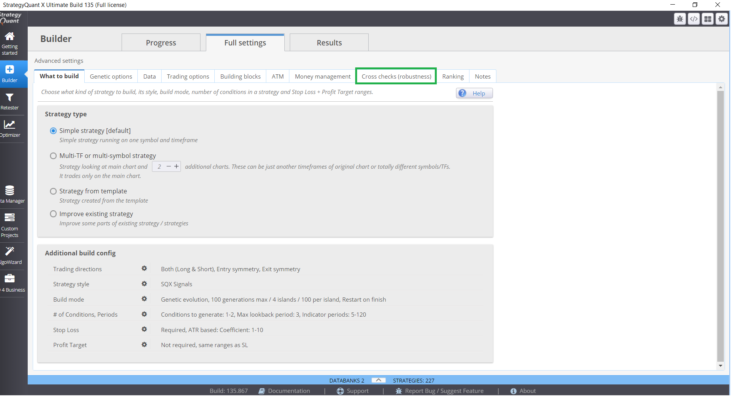Open the Cross checks (robustness) tab

(x=396, y=77)
